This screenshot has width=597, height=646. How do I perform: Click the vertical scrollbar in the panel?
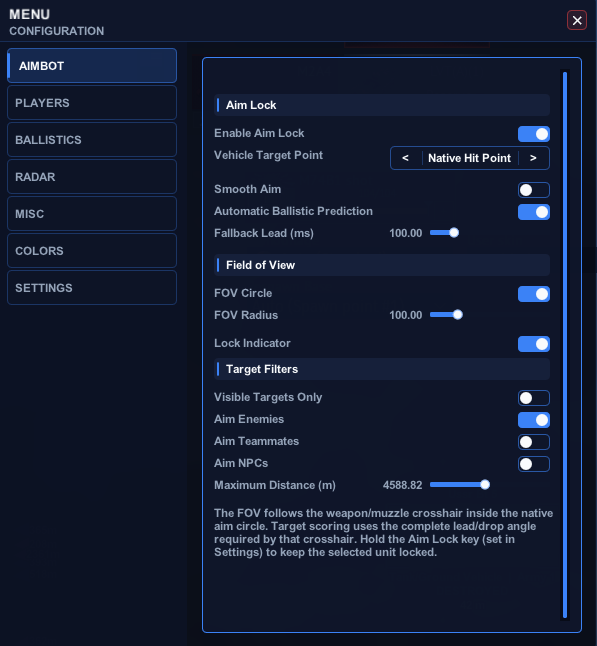click(565, 345)
